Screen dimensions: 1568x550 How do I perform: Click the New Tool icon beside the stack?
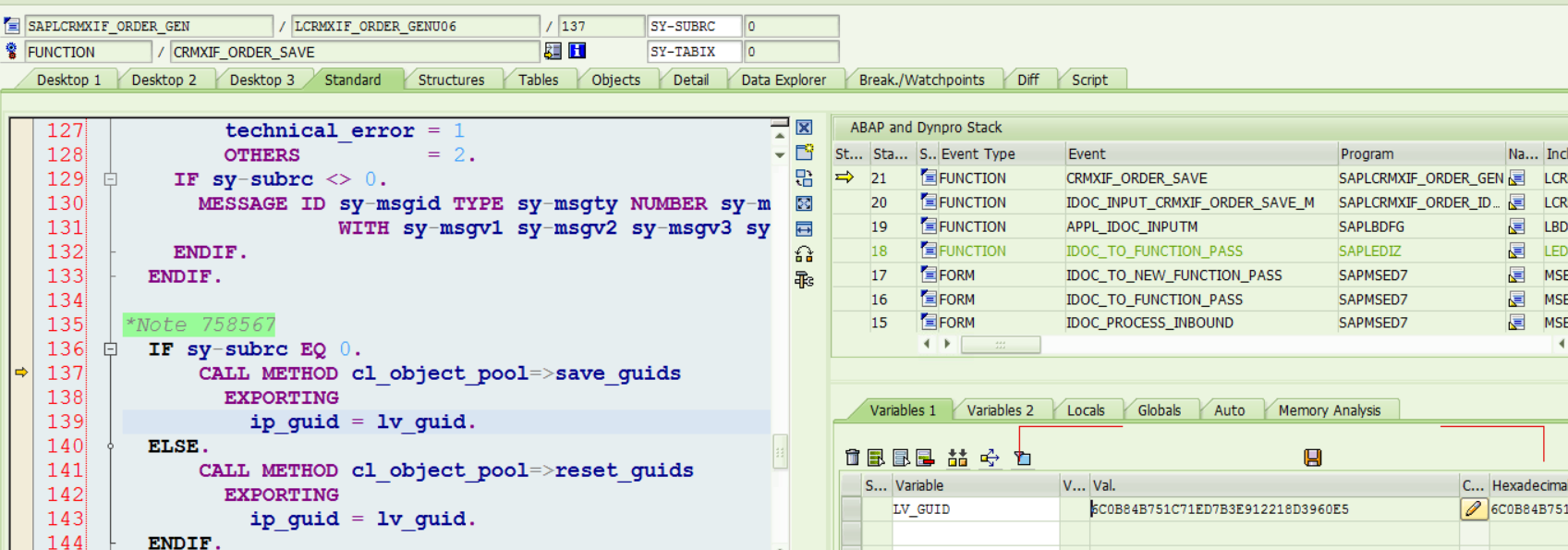tap(804, 153)
